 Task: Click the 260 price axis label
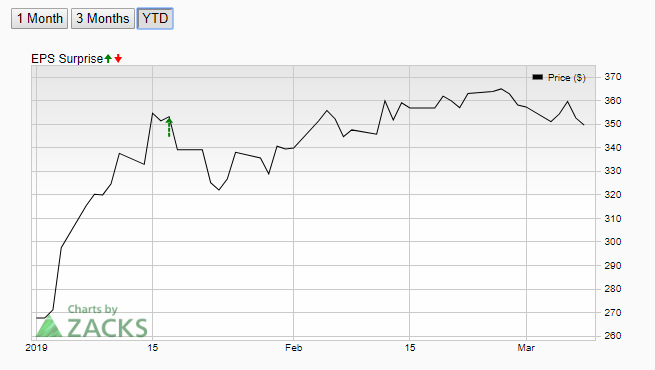point(613,336)
